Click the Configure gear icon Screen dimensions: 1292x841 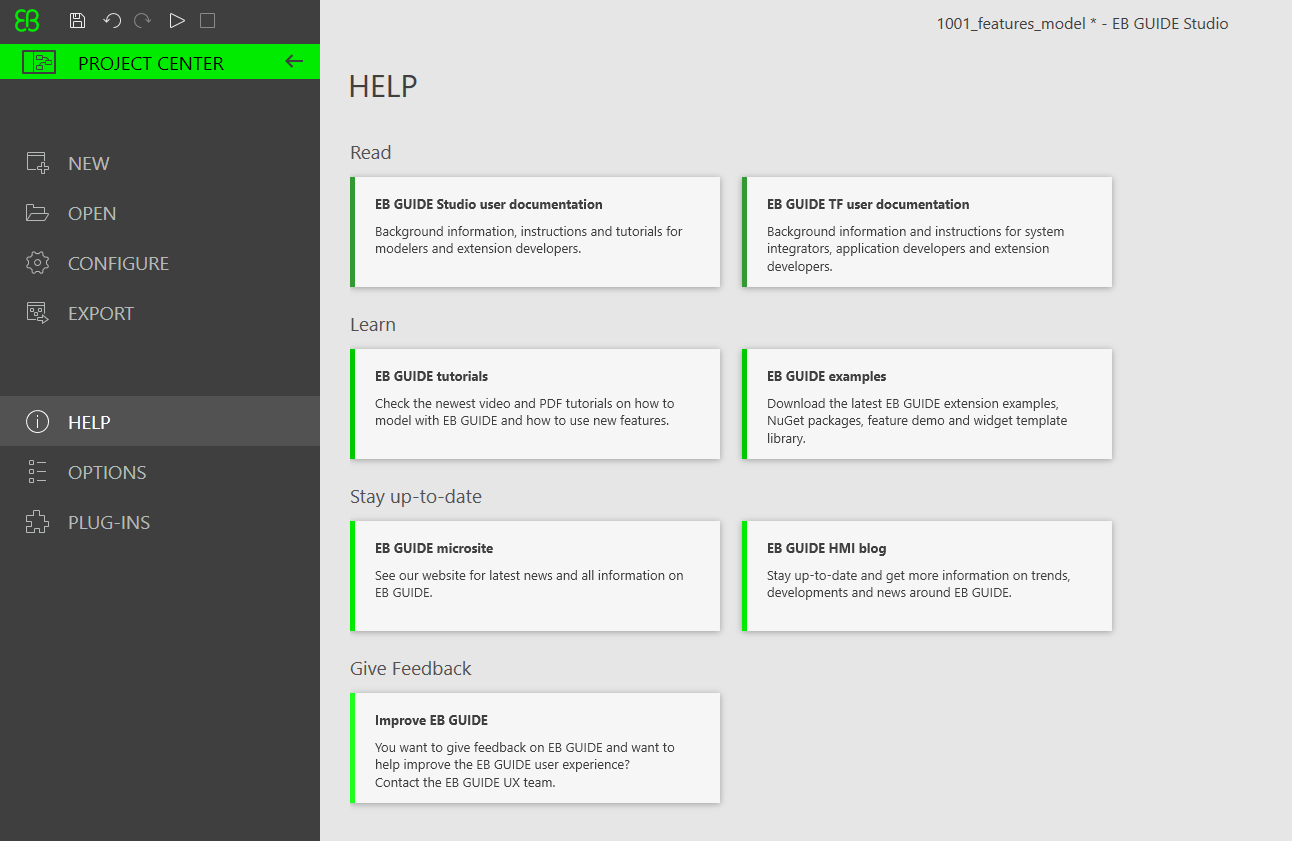point(37,263)
